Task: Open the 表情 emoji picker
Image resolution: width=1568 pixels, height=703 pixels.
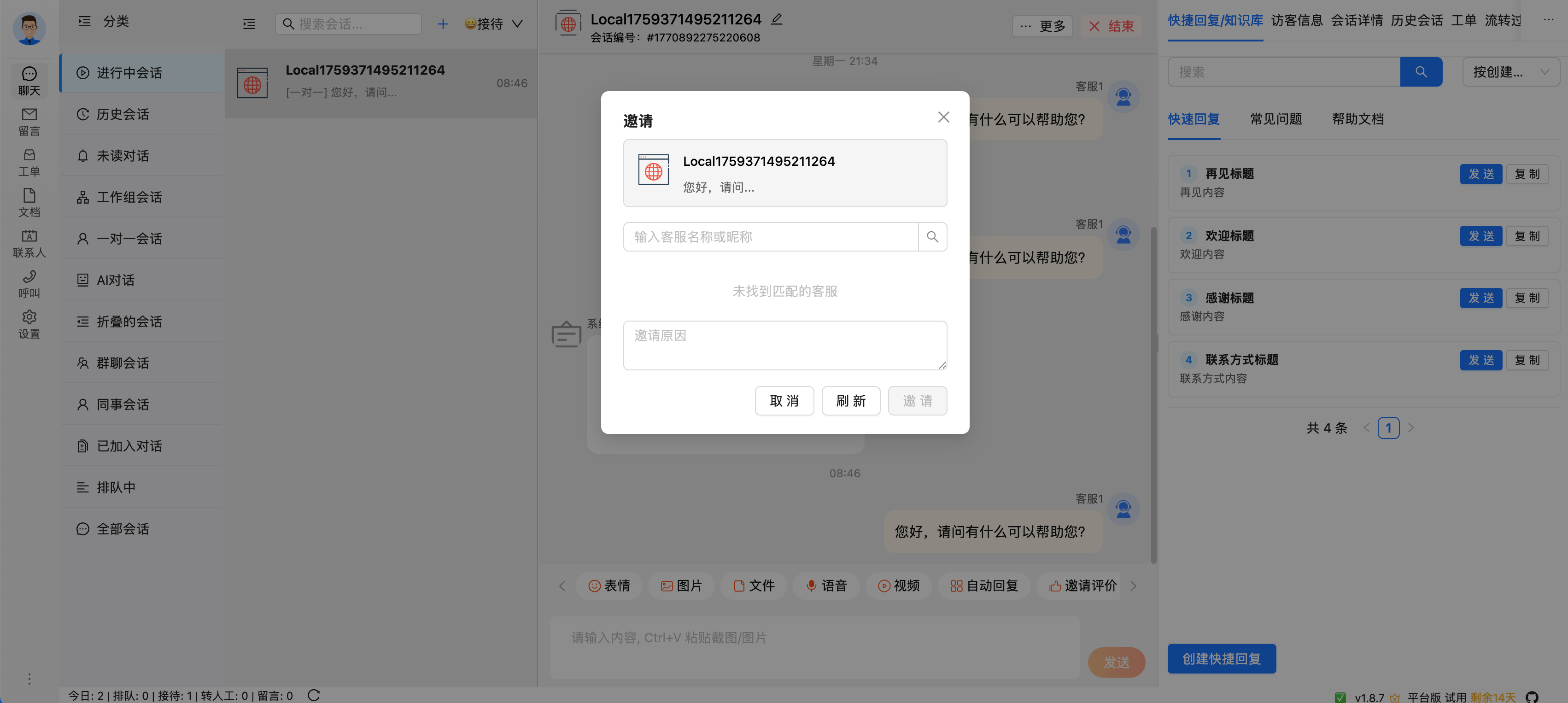Action: point(608,586)
